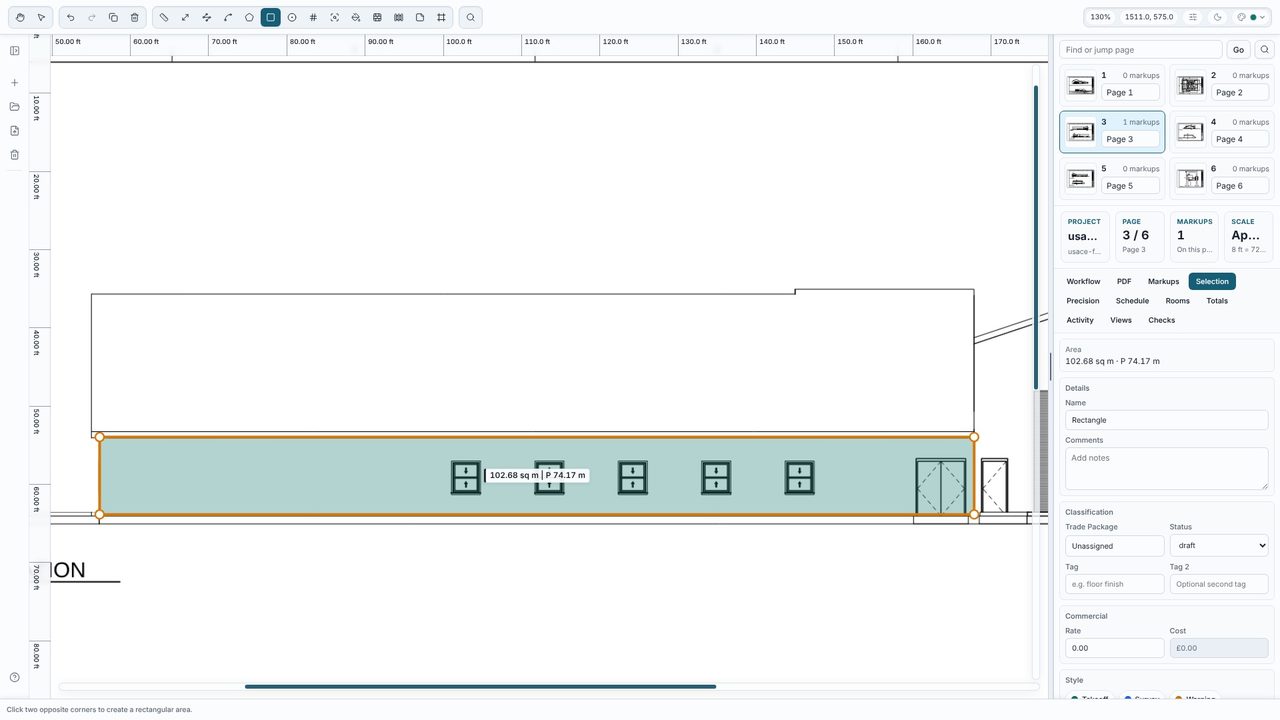Select the circle count tool

tap(292, 17)
